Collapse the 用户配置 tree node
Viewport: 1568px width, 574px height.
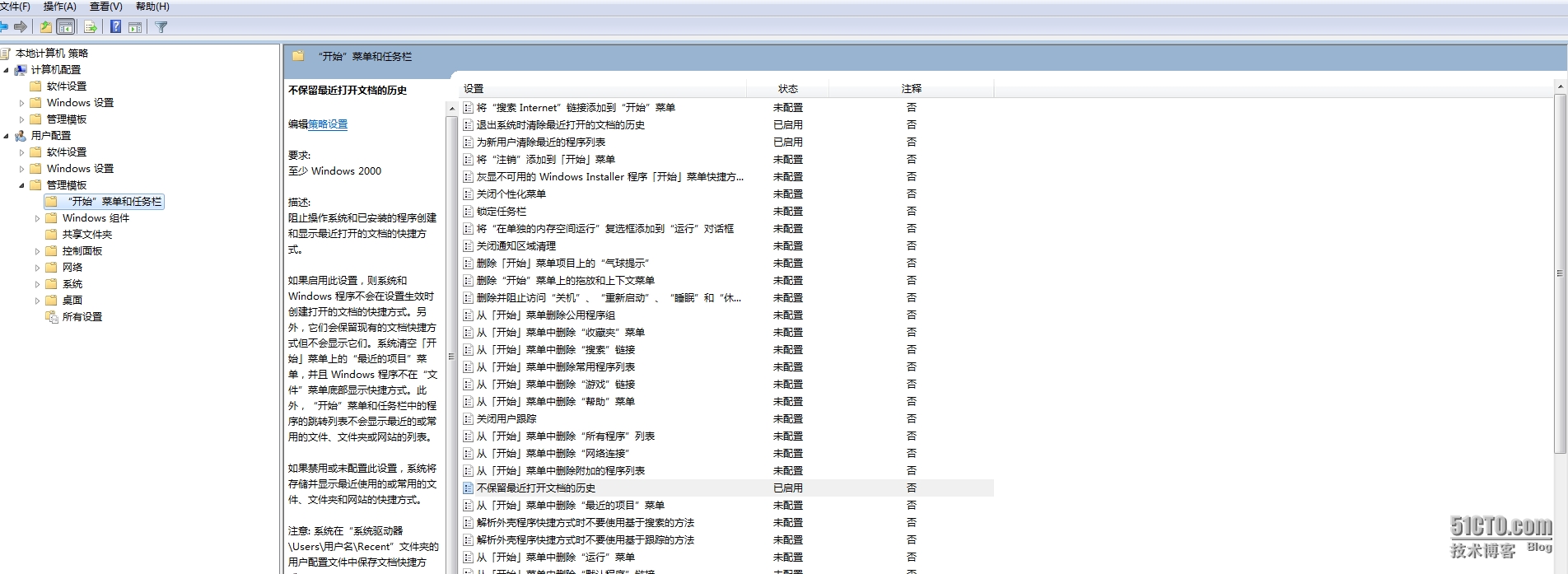(6, 136)
